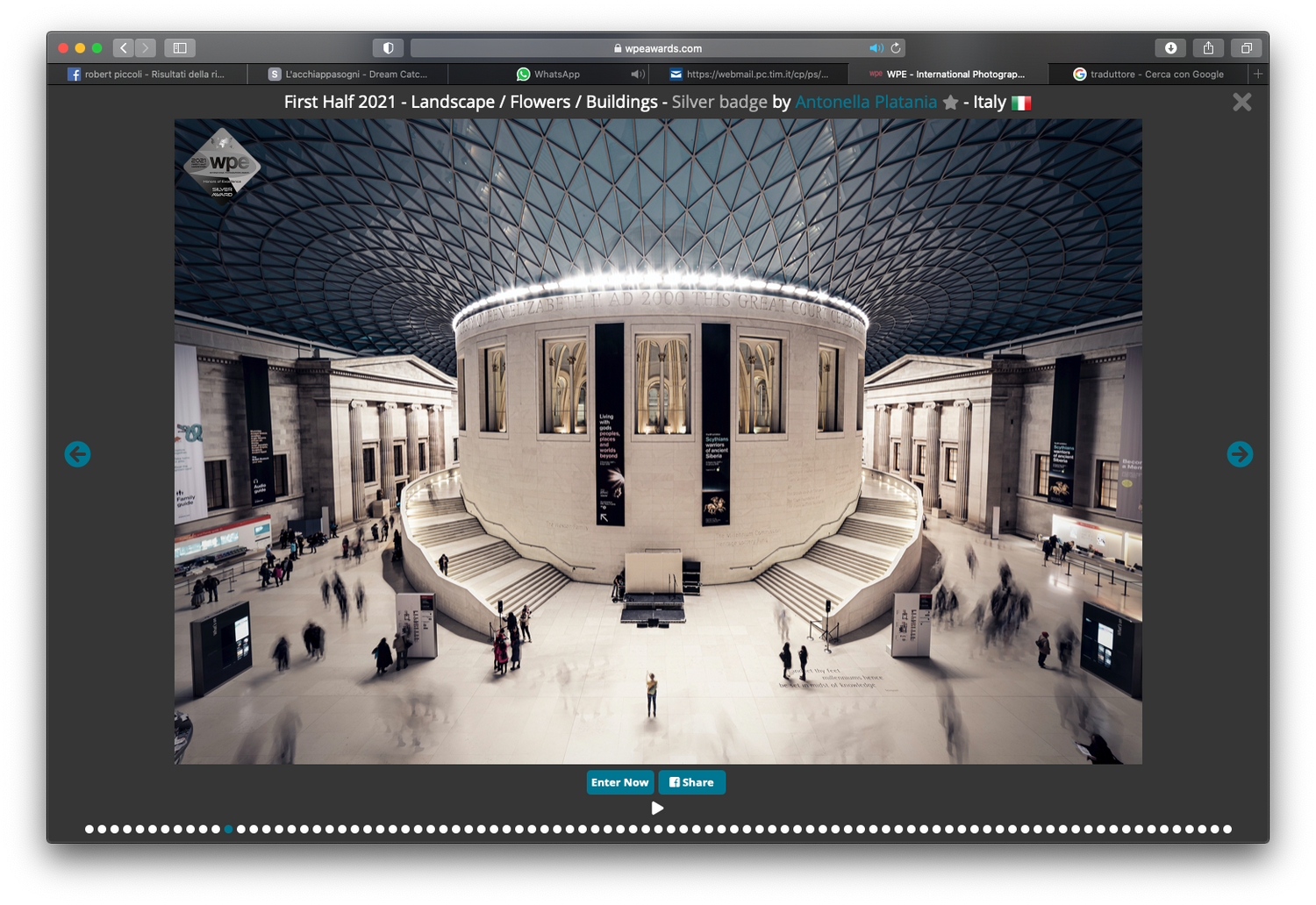The height and width of the screenshot is (905, 1316).
Task: Start the slideshow play button
Action: (658, 808)
